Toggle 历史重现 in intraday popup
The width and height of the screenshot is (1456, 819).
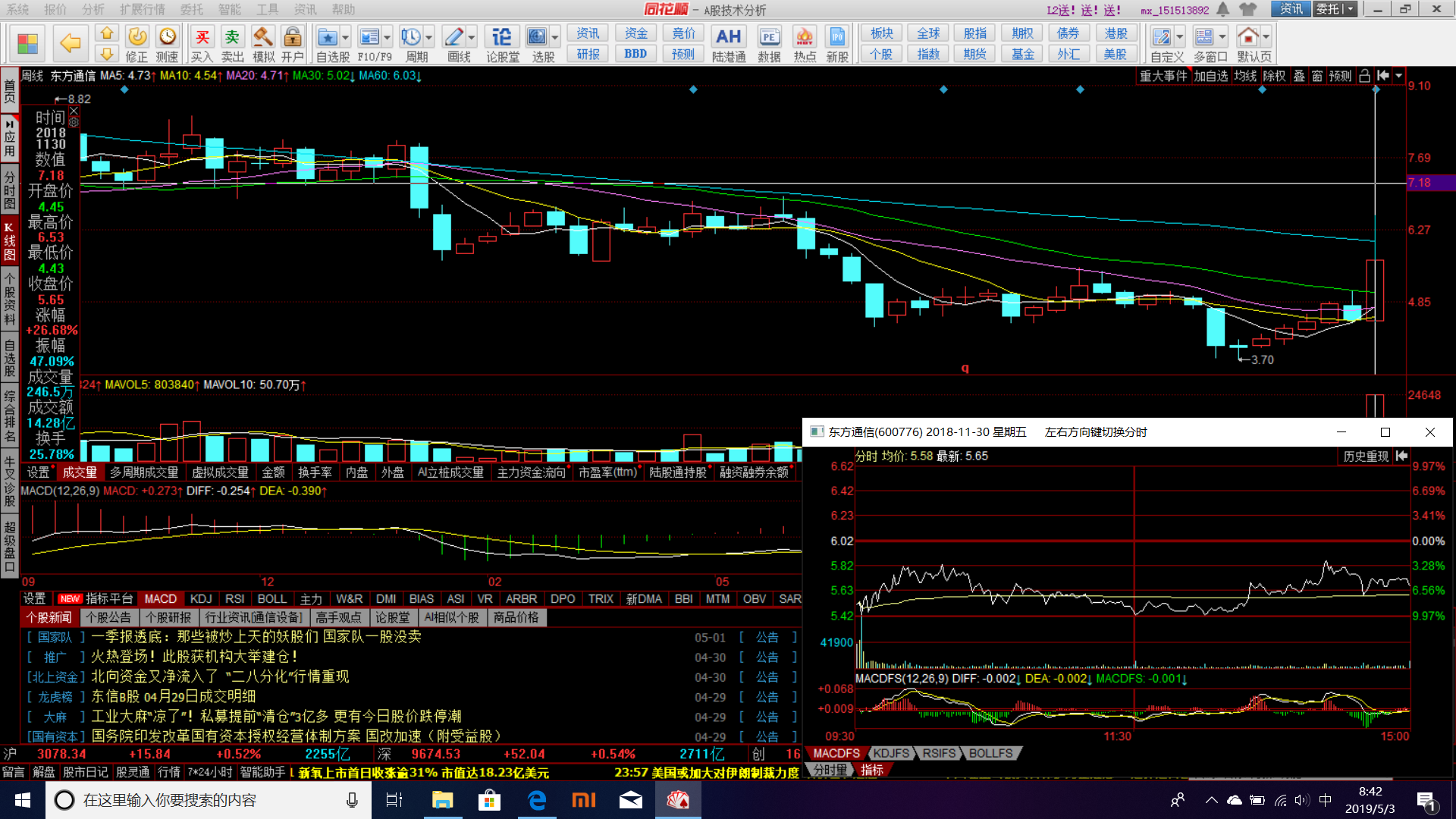point(1366,457)
